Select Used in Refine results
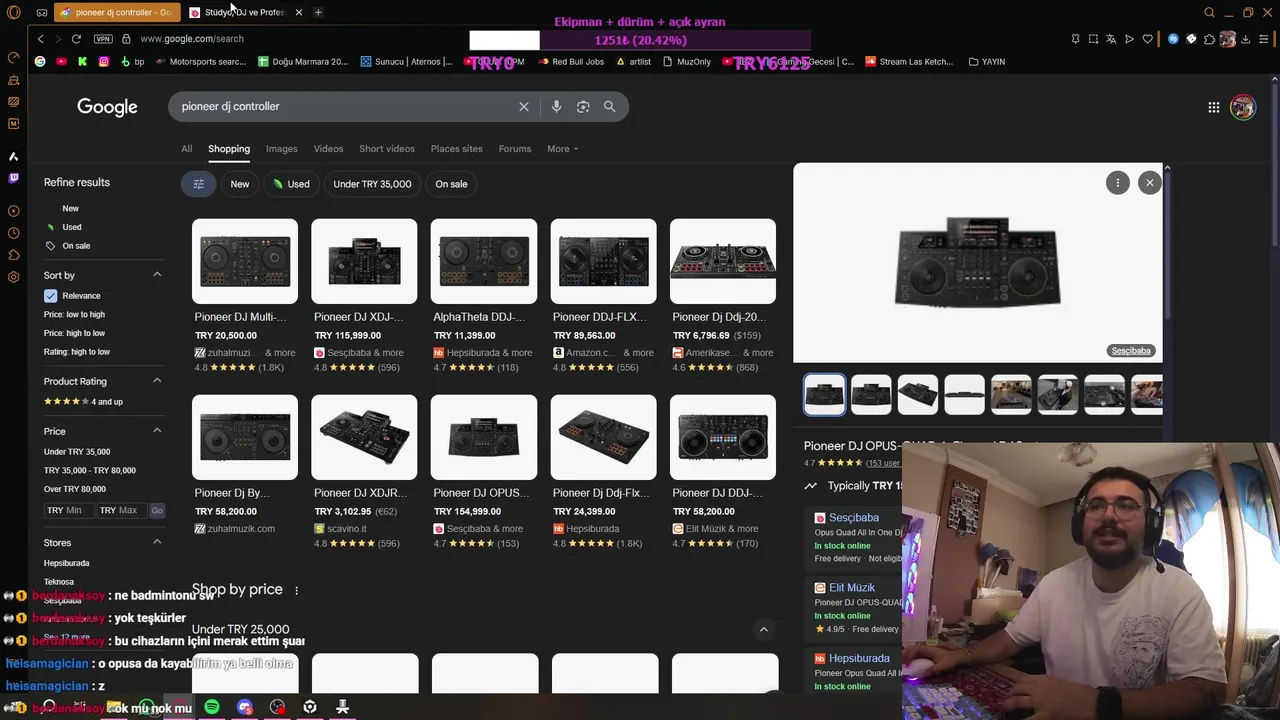Viewport: 1280px width, 720px height. click(x=71, y=227)
